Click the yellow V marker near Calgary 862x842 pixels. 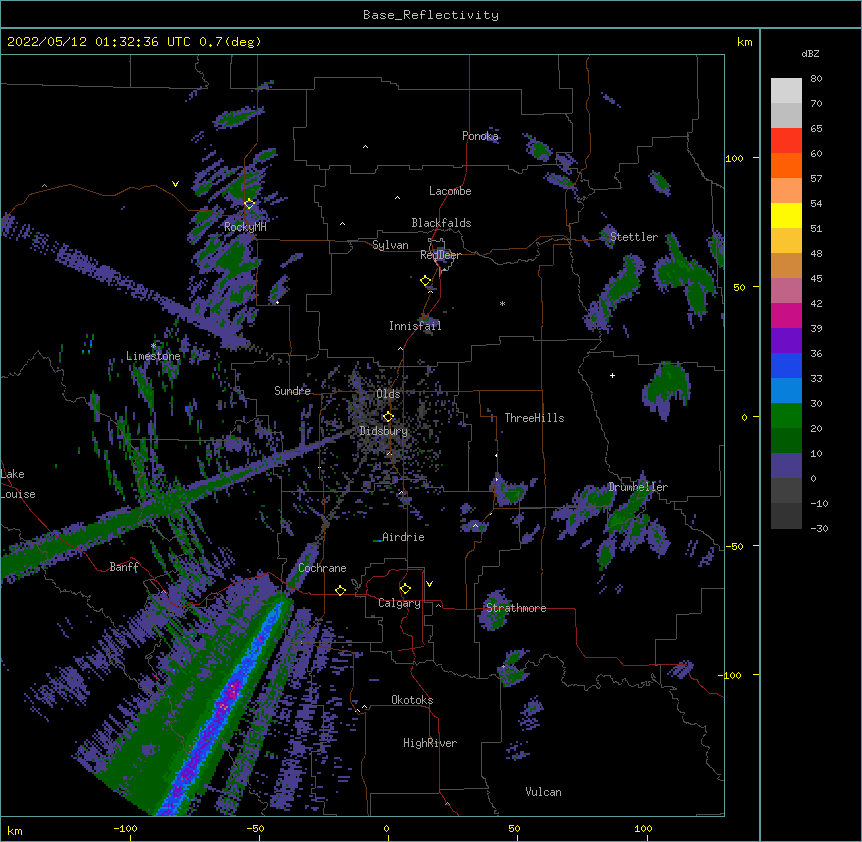429,584
